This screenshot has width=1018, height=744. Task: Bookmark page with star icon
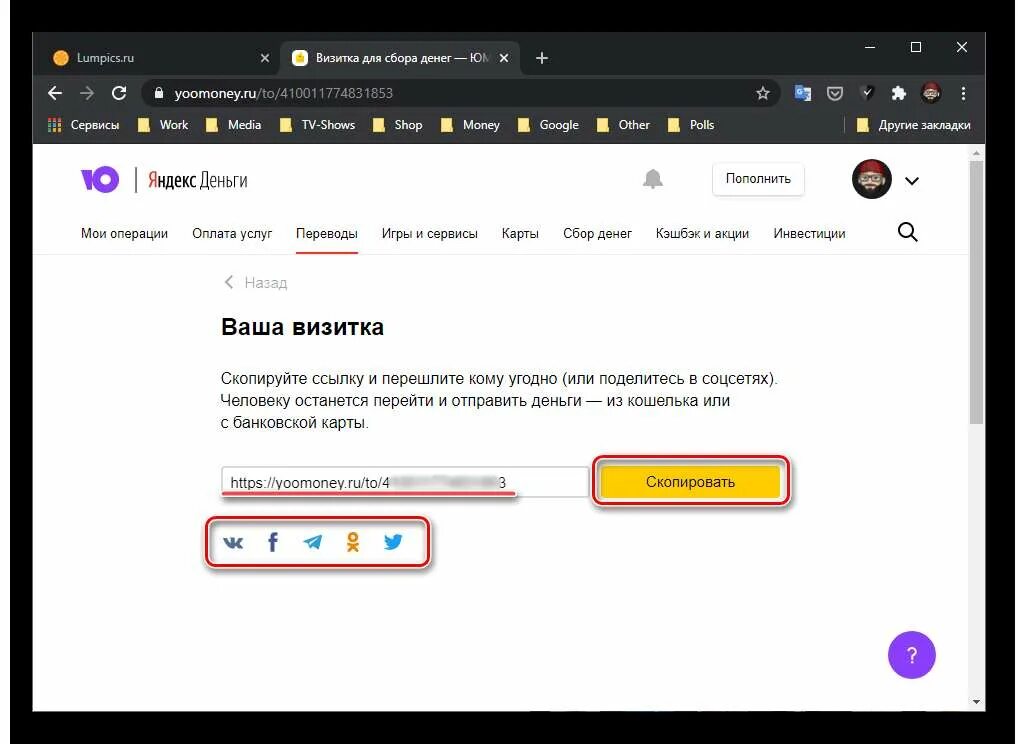tap(763, 93)
